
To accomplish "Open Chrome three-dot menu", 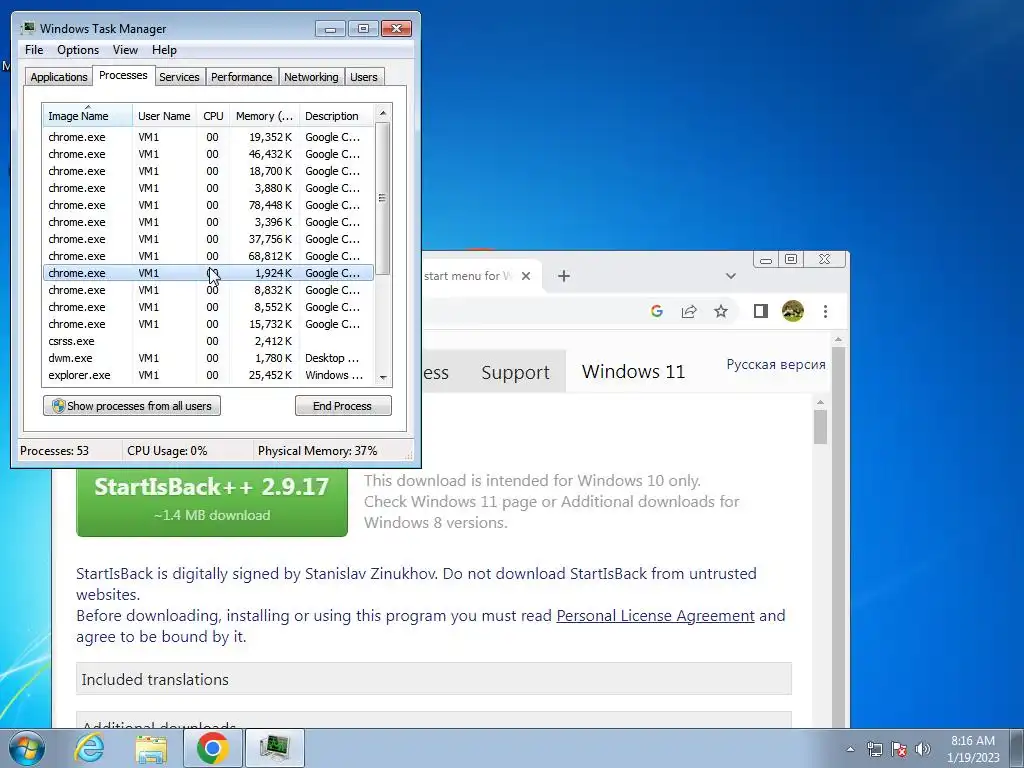I will pyautogui.click(x=825, y=312).
